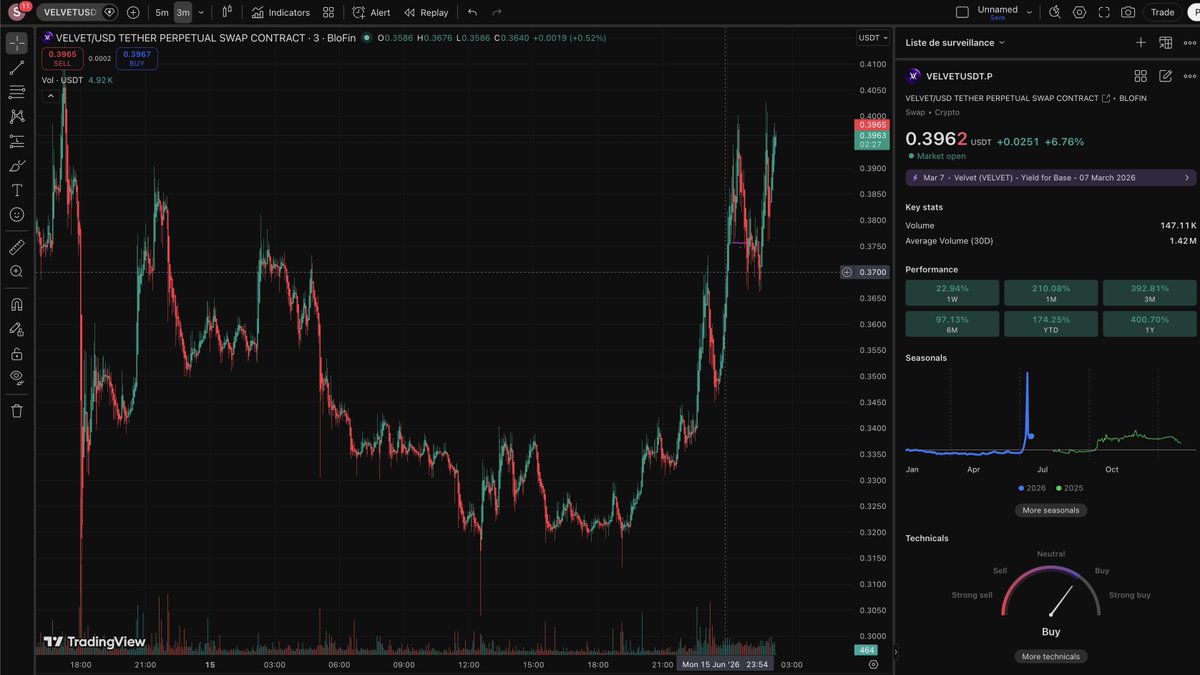Toggle lock all drawings
Screen dimensions: 1200x675
17,353
